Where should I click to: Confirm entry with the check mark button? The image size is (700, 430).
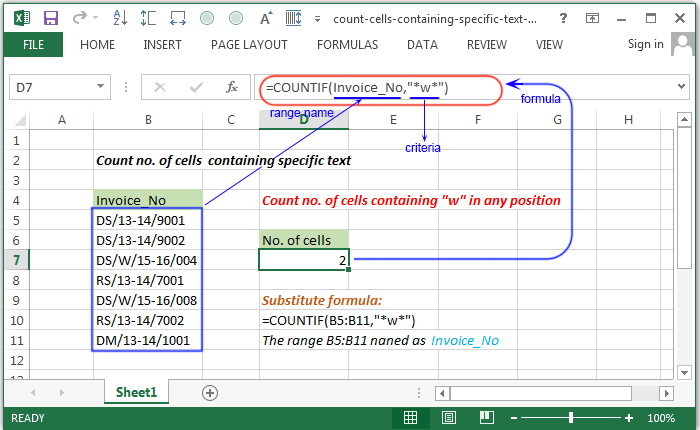tap(196, 87)
